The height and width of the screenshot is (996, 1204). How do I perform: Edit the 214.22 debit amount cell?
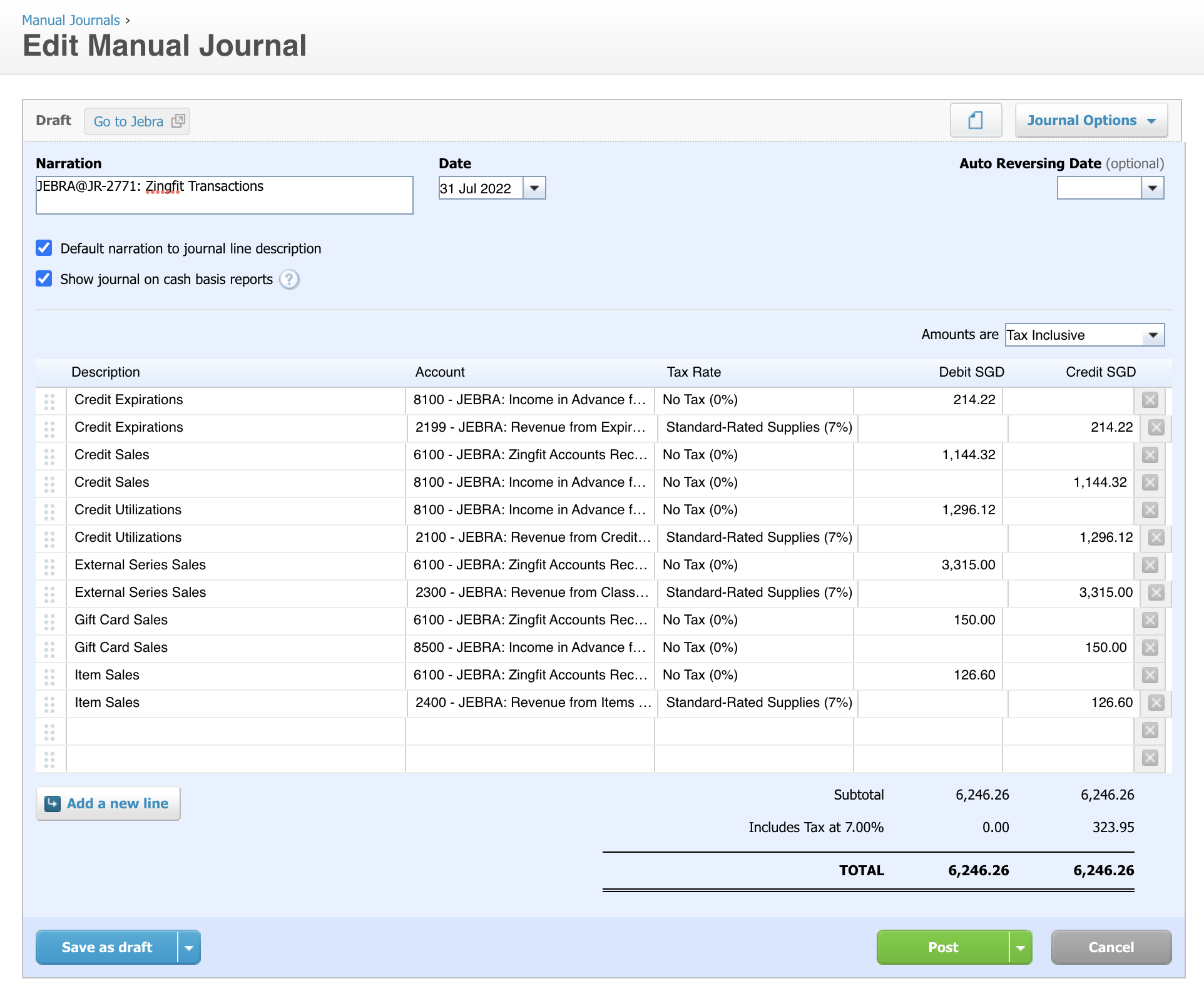click(x=928, y=400)
